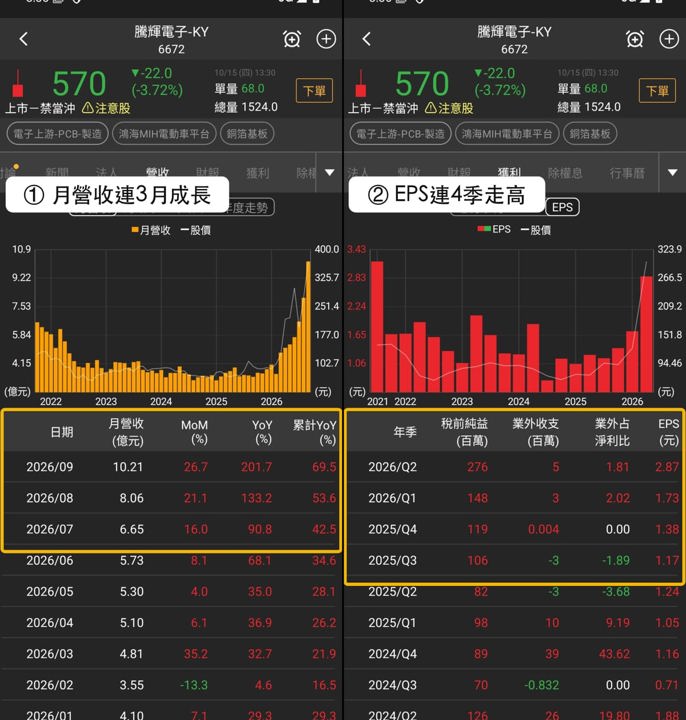Switch to 獲利 tab in right panel

pyautogui.click(x=509, y=172)
